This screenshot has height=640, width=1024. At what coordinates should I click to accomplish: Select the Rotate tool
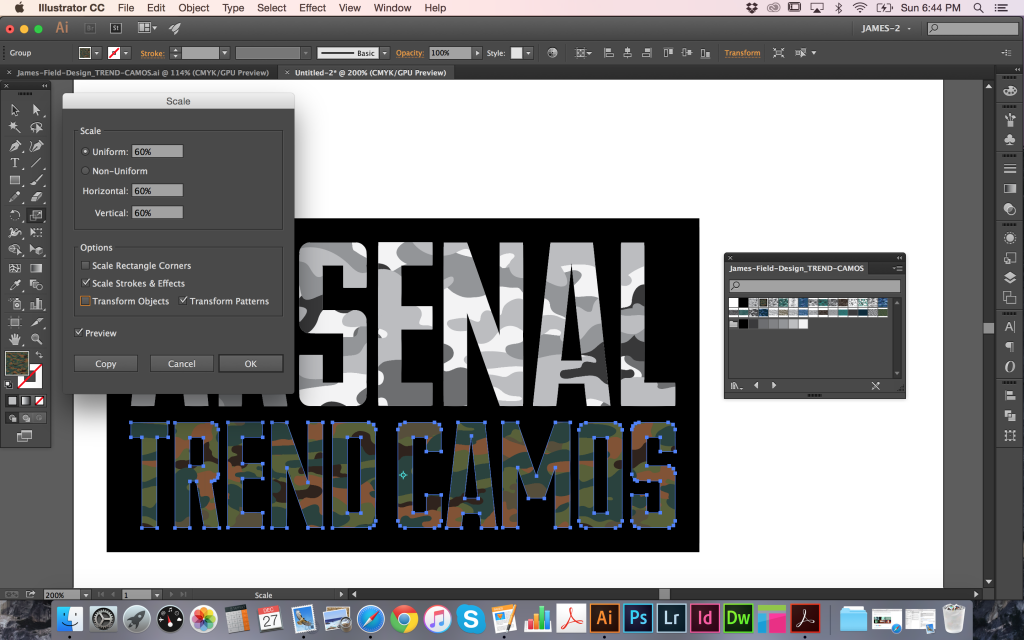click(x=15, y=215)
